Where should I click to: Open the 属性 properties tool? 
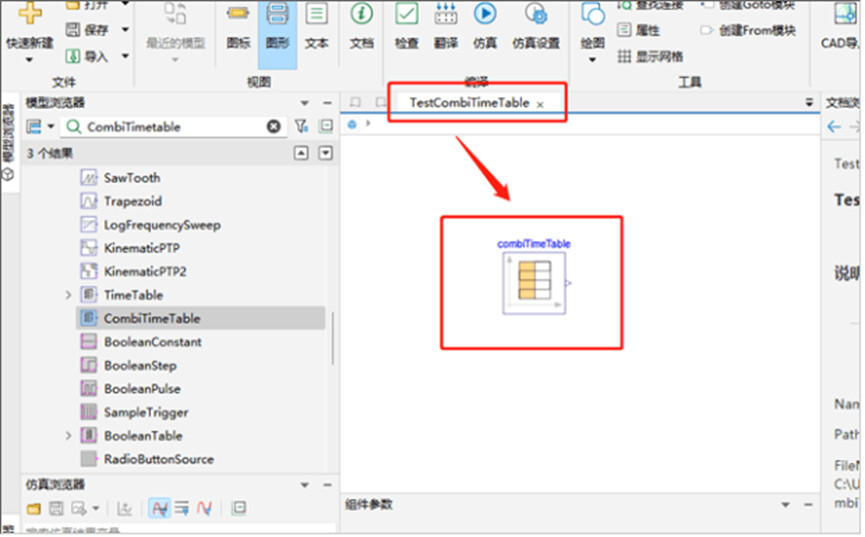pos(639,30)
